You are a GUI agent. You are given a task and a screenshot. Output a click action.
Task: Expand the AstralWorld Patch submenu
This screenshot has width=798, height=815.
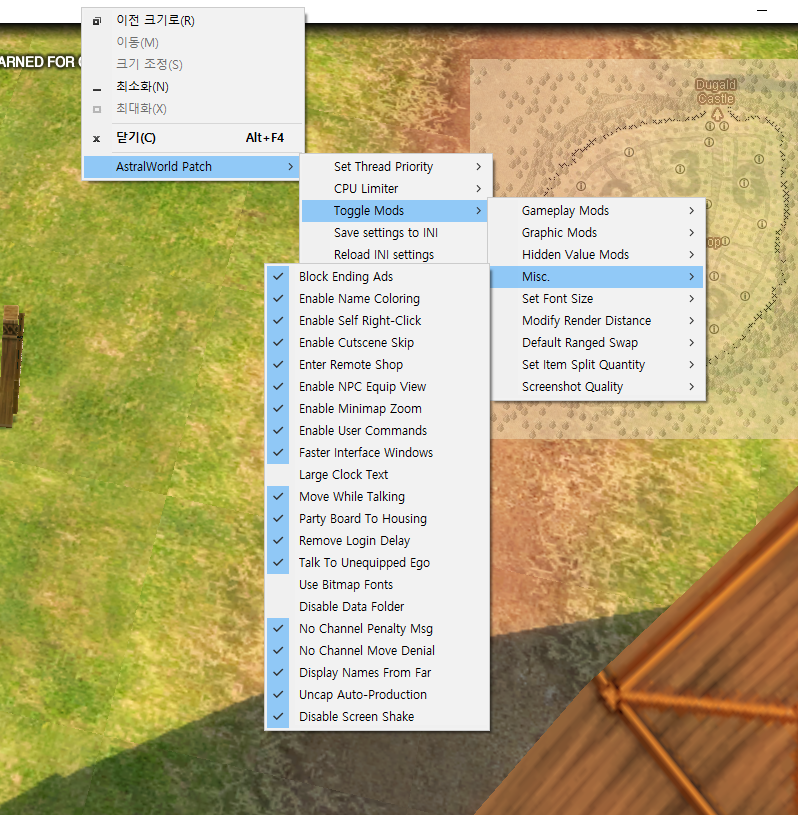coord(191,167)
